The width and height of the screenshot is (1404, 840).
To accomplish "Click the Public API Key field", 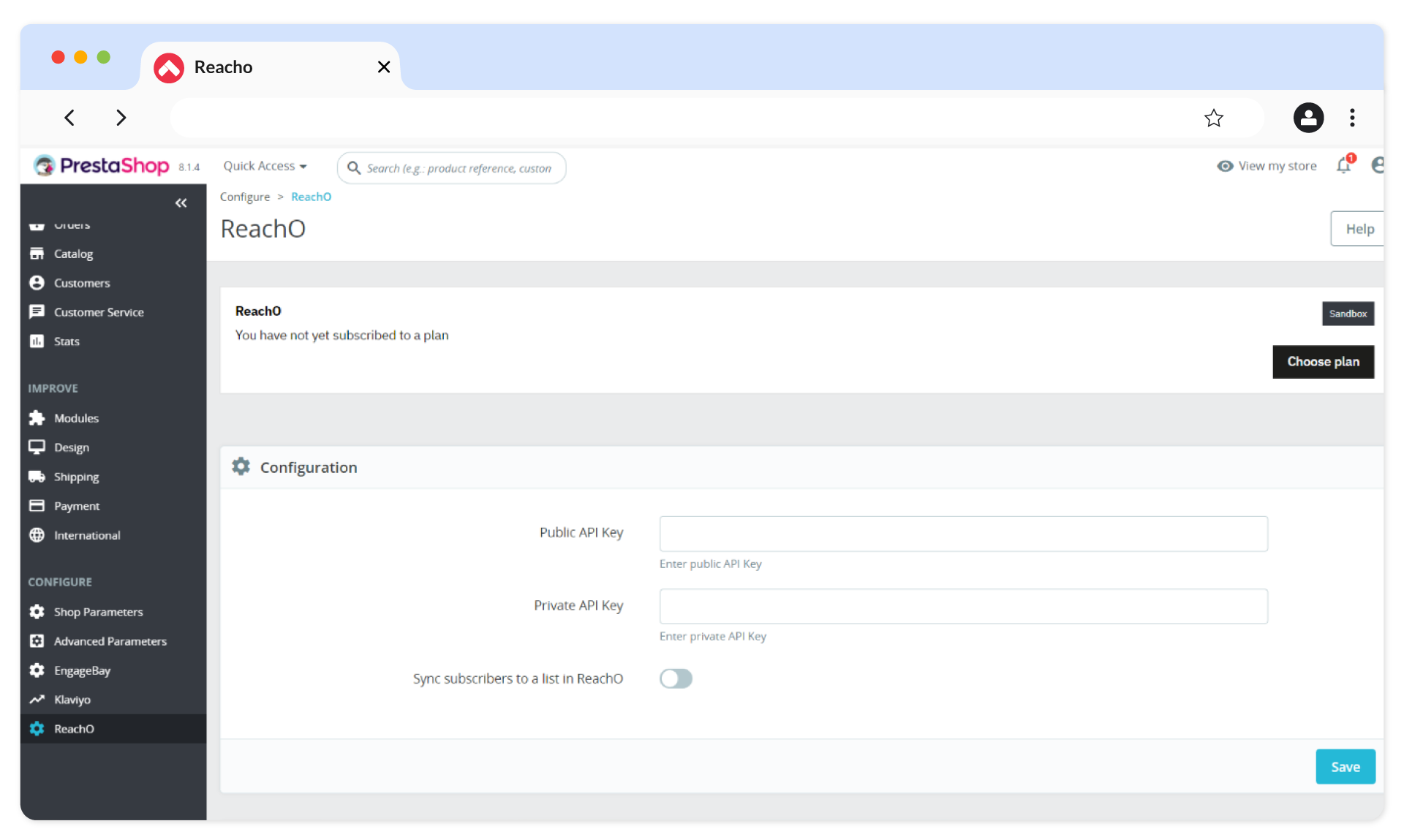I will point(963,534).
